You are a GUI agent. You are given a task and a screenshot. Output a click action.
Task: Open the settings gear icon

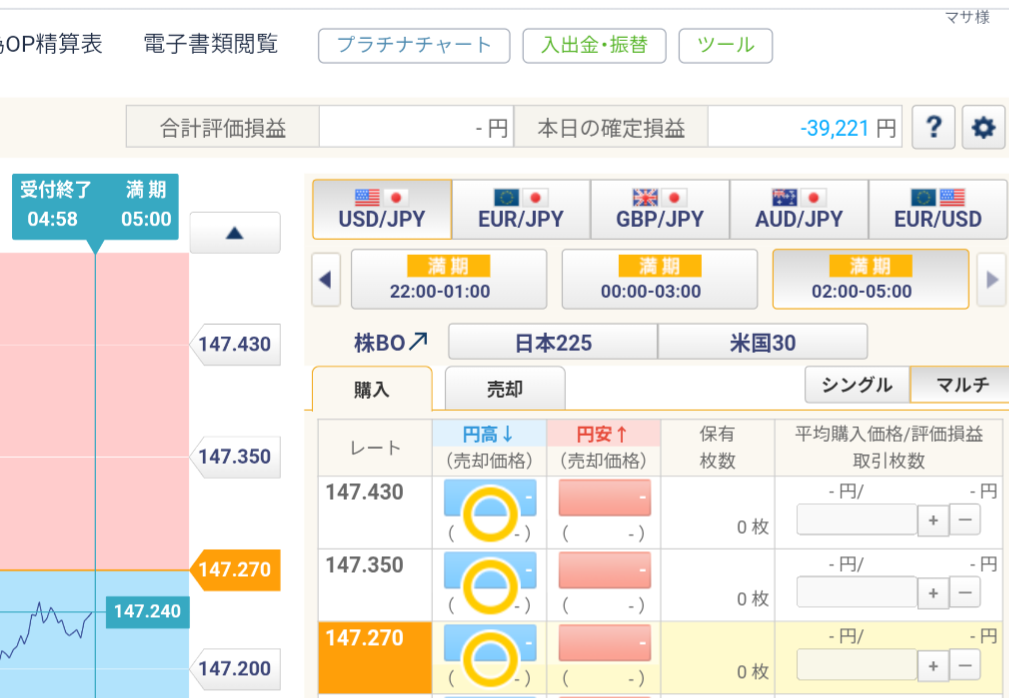pos(984,128)
